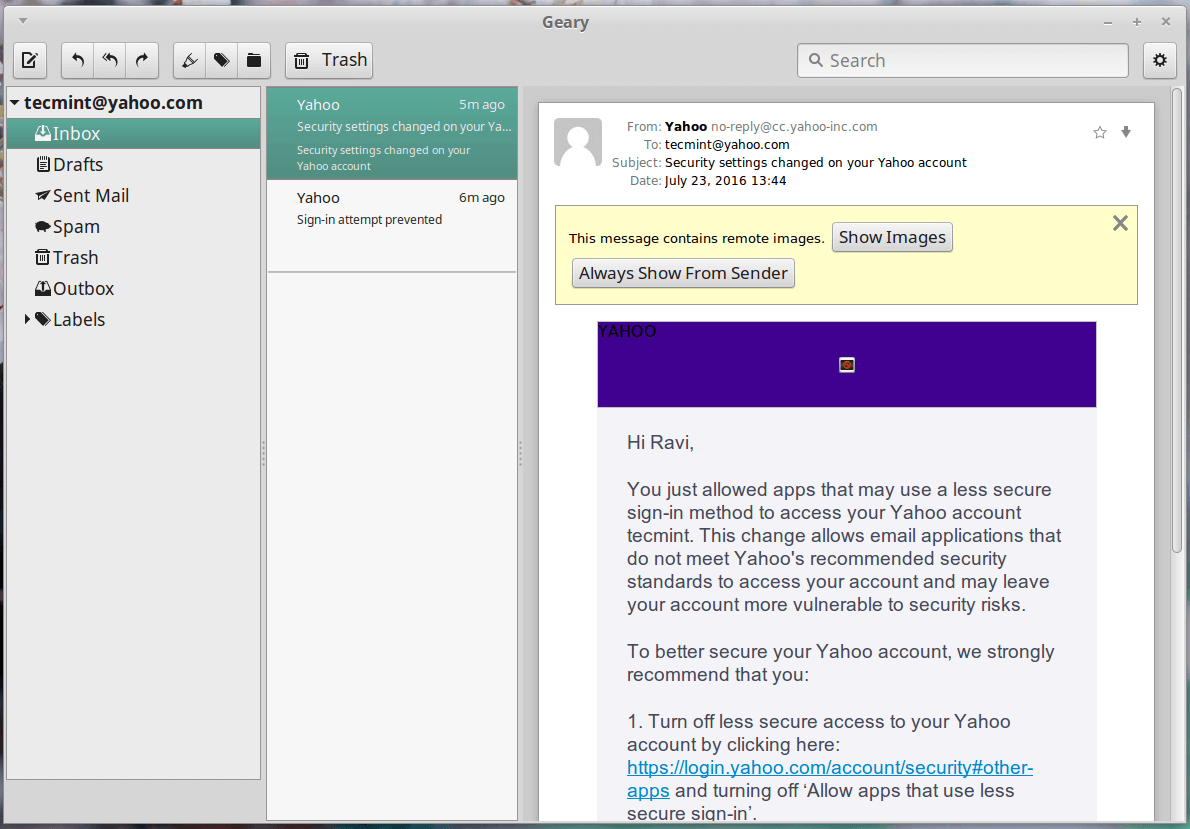
Task: Click the sender avatar placeholder
Action: click(x=578, y=142)
